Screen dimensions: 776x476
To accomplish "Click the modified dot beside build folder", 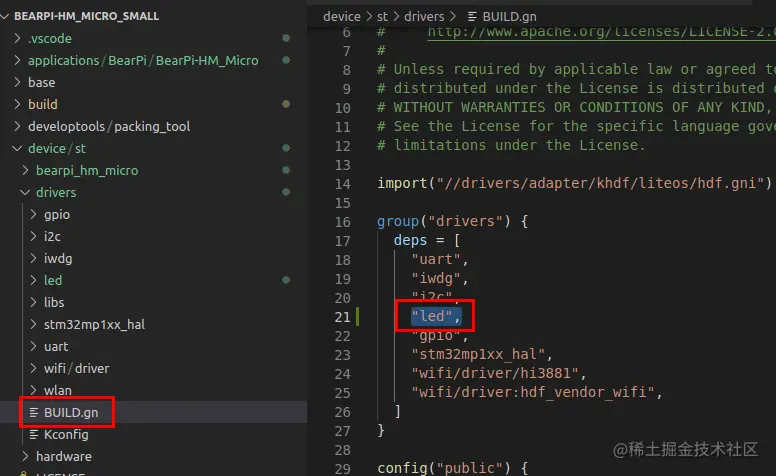I will pos(286,104).
